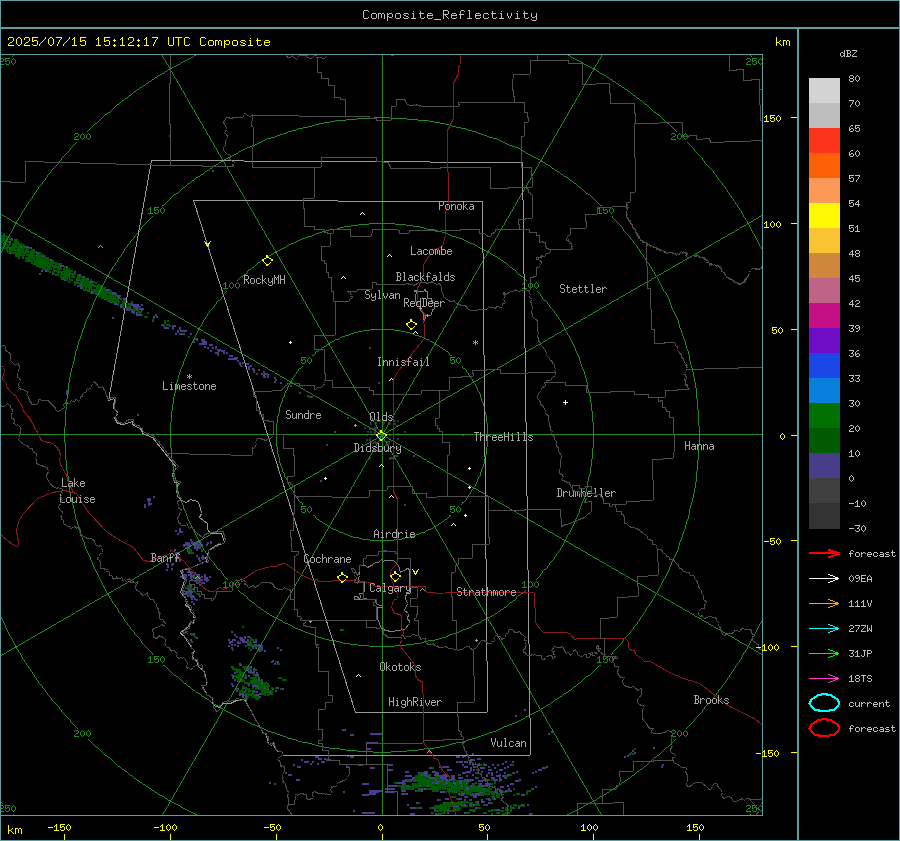Click the Innisfail city label
Screen dimensions: 900x841
click(403, 362)
